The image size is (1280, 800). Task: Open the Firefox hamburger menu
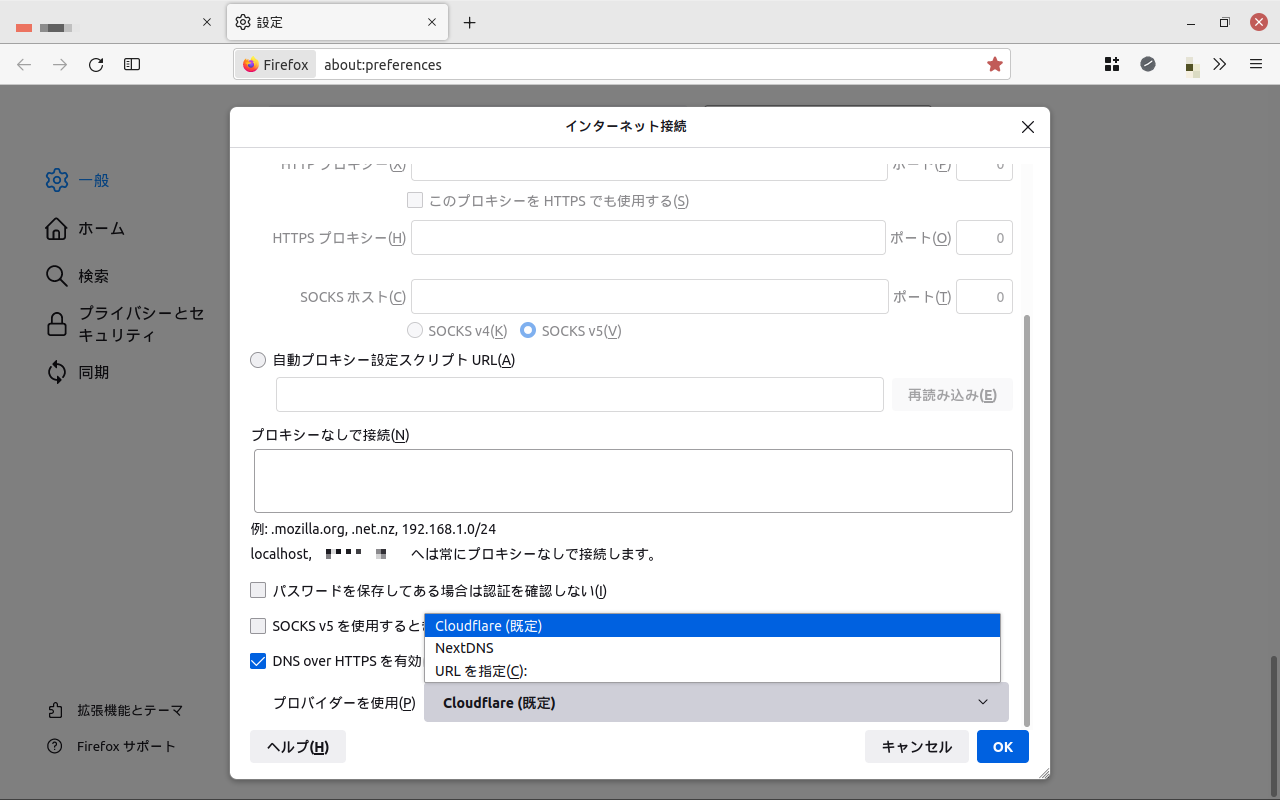coord(1256,64)
